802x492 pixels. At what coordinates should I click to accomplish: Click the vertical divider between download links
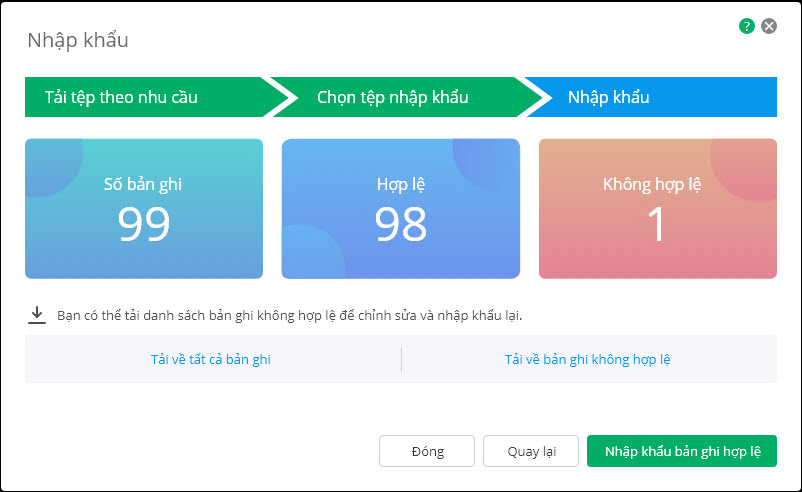click(401, 359)
